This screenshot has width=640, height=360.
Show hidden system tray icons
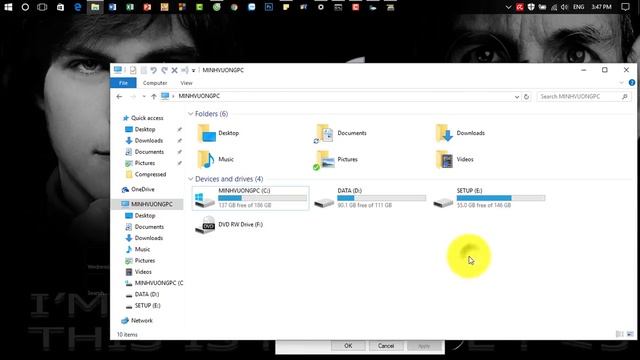(x=508, y=7)
